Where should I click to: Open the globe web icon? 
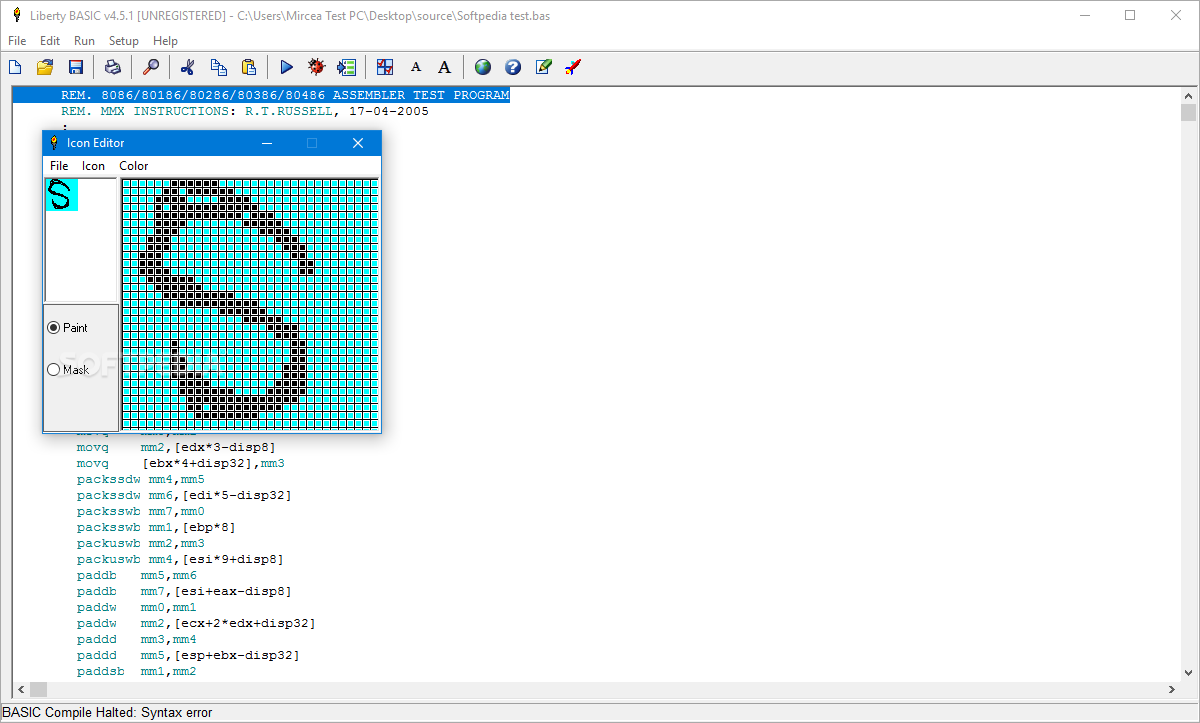[483, 67]
